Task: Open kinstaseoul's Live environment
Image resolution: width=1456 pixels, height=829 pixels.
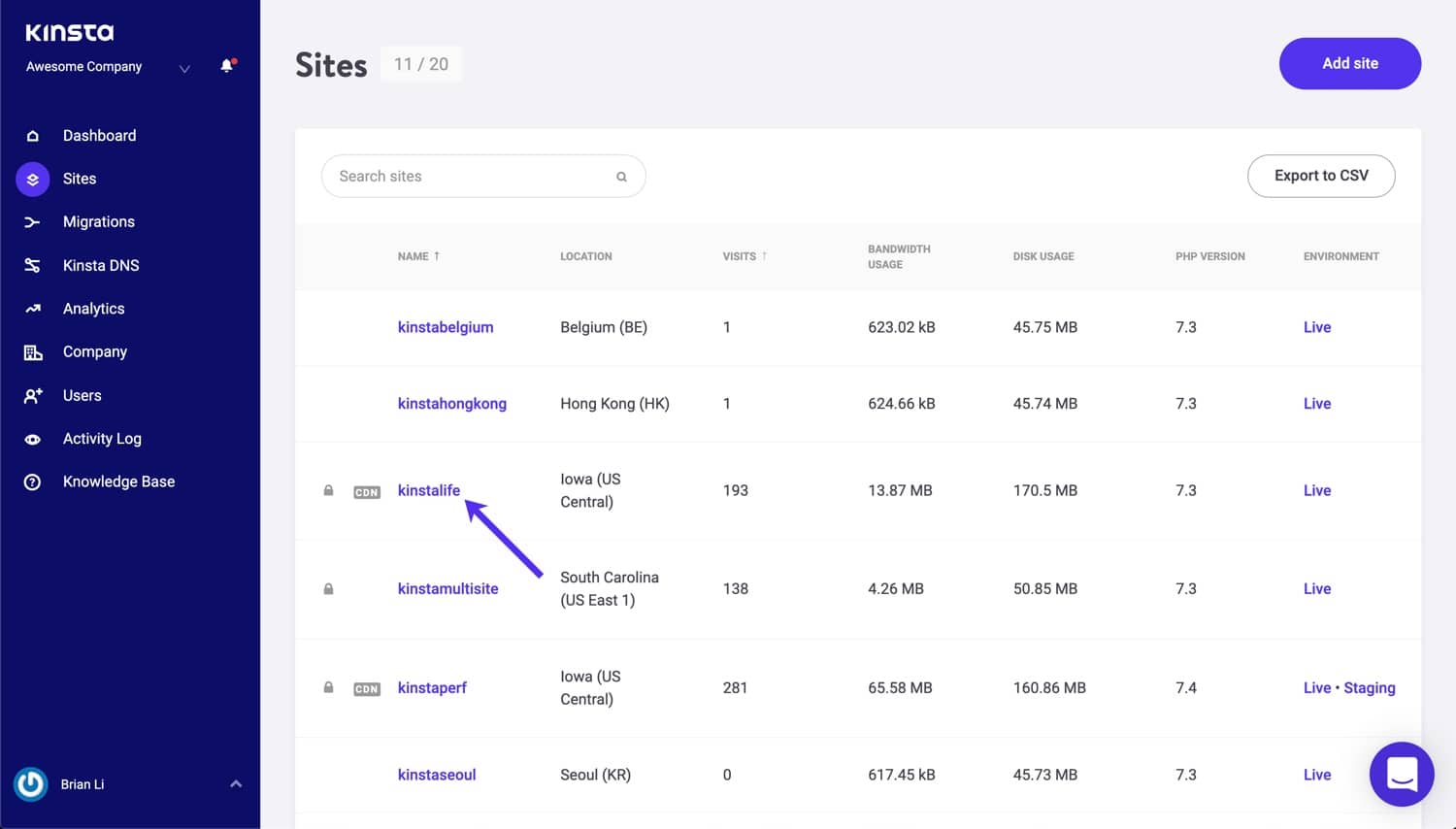Action: [1317, 775]
